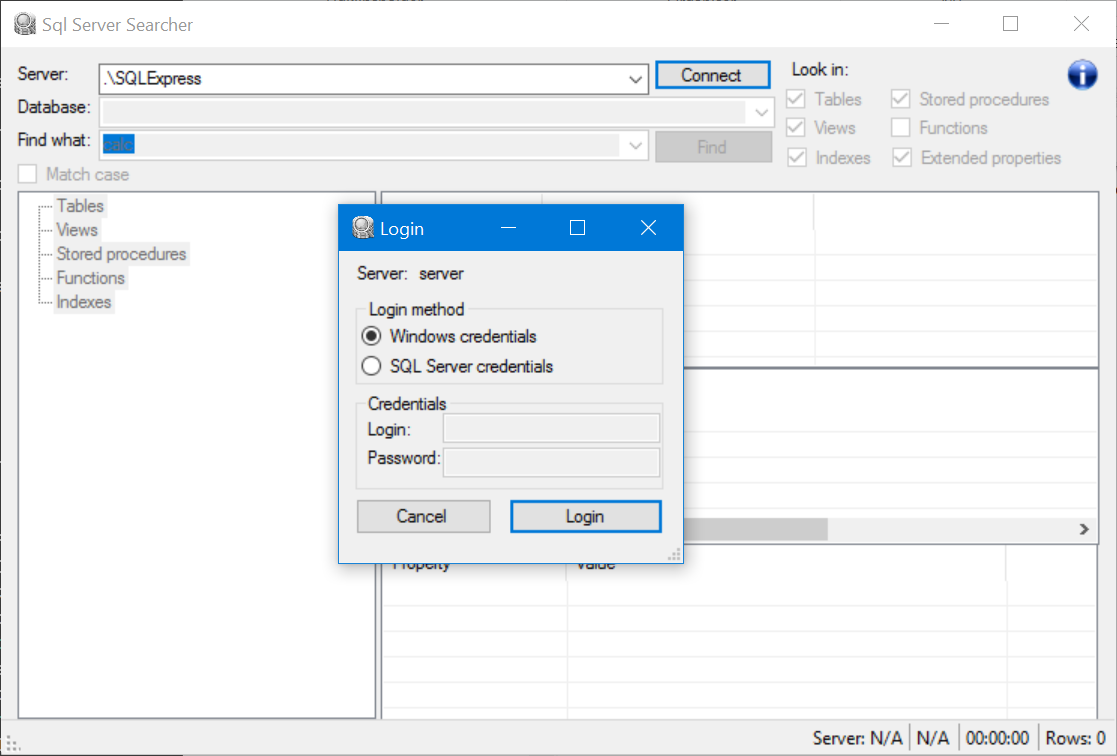Click the blue info icon
This screenshot has width=1117, height=756.
(1082, 74)
